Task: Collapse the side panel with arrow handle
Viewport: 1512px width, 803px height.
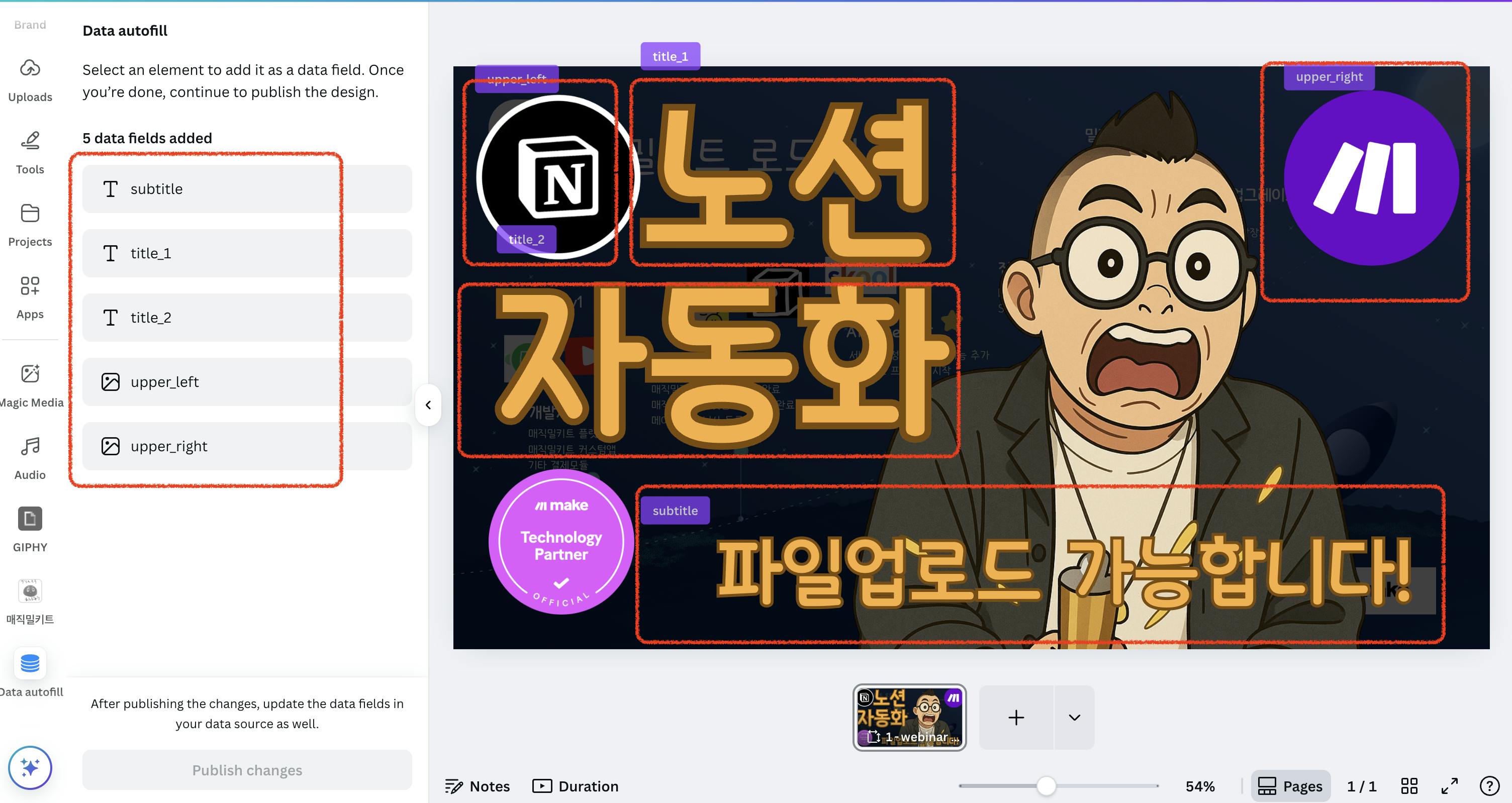Action: tap(428, 405)
